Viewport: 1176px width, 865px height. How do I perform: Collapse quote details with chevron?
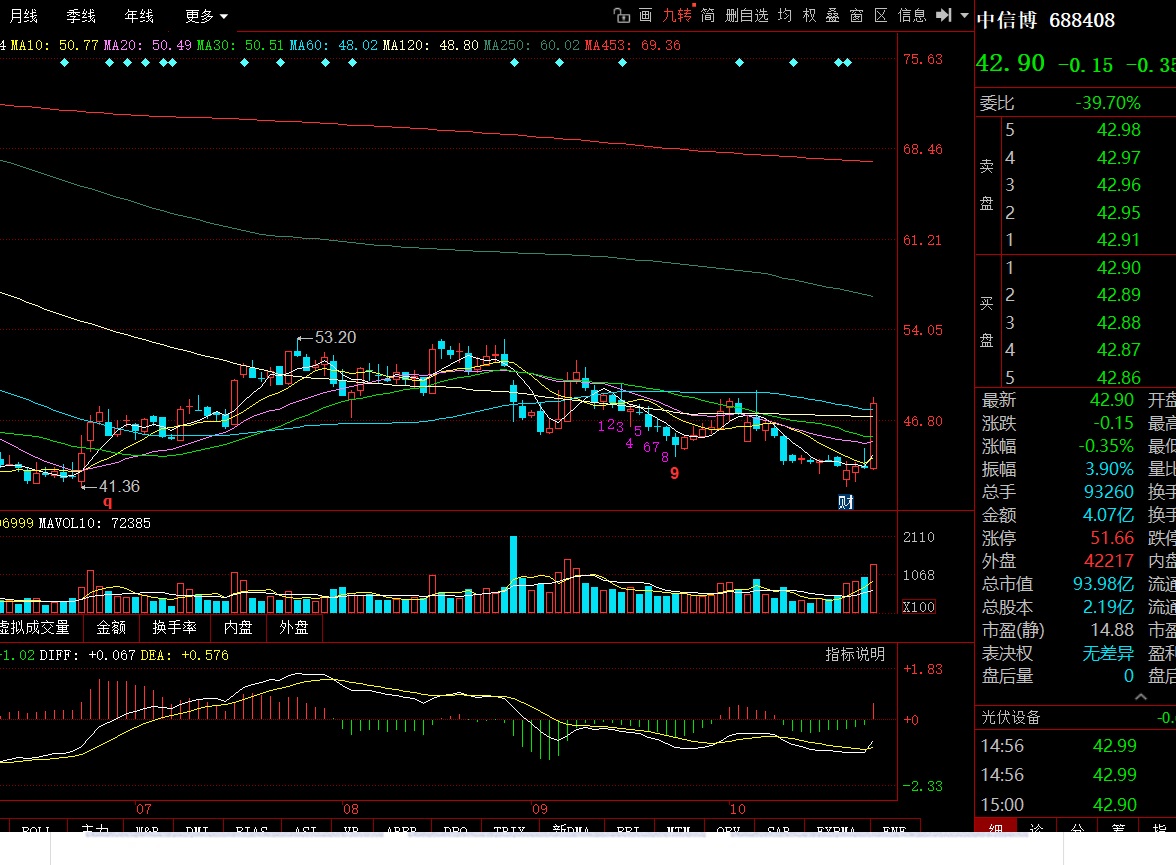pos(1141,697)
